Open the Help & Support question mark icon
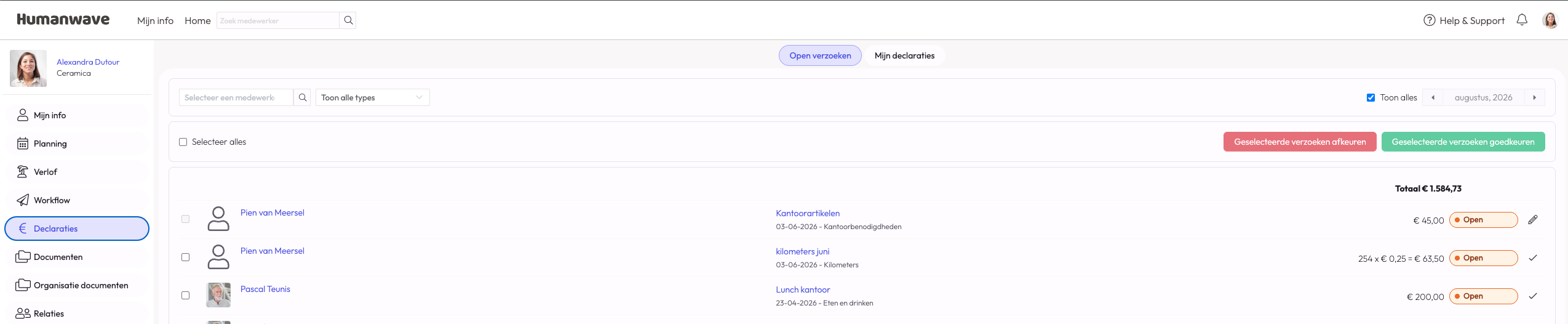Image resolution: width=1568 pixels, height=324 pixels. tap(1430, 20)
